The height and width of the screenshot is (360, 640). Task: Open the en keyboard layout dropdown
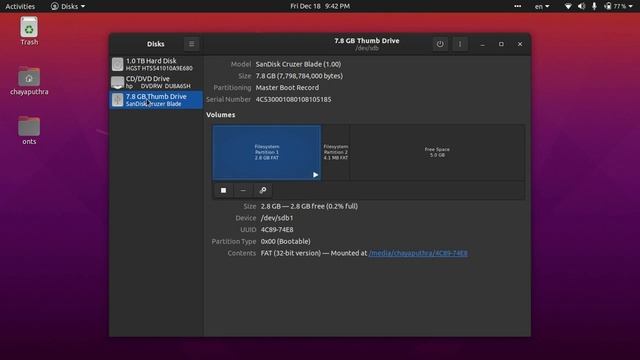click(x=542, y=6)
